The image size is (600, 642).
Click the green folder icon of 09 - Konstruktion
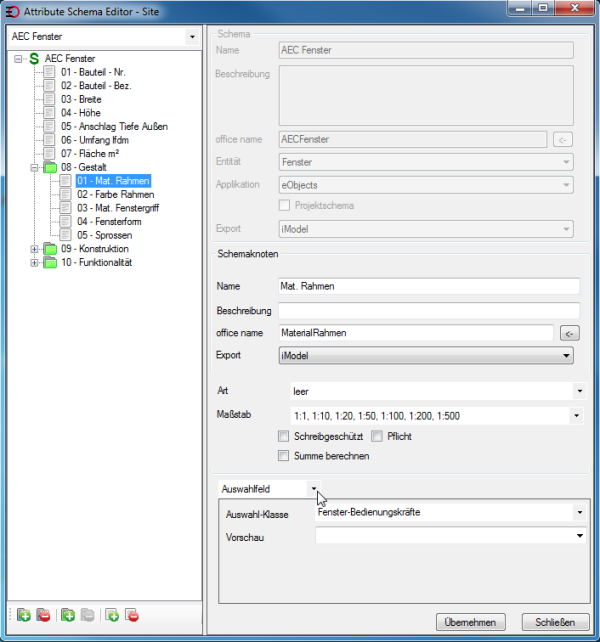pos(50,249)
